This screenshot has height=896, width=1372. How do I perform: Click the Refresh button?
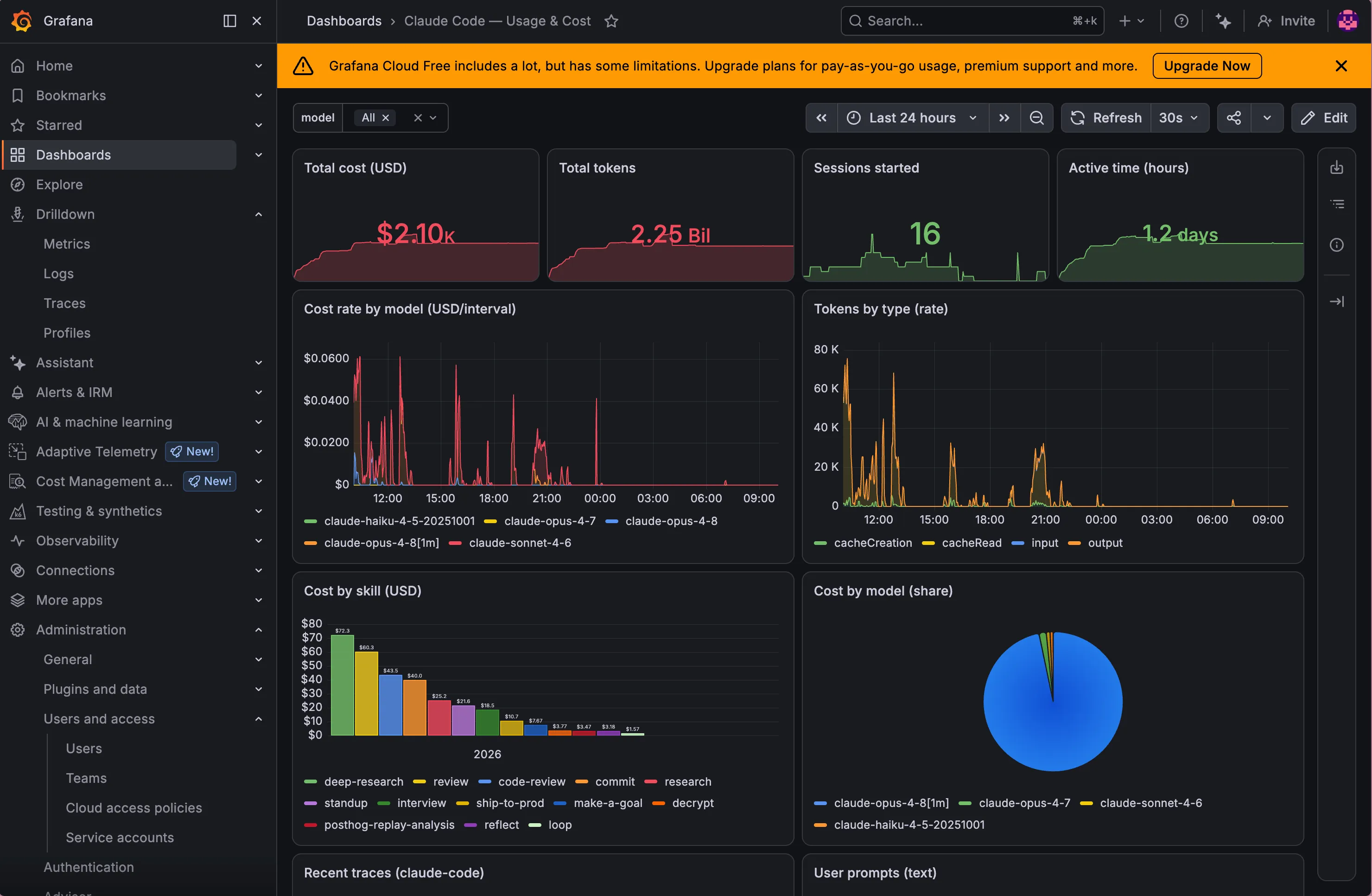(1106, 118)
